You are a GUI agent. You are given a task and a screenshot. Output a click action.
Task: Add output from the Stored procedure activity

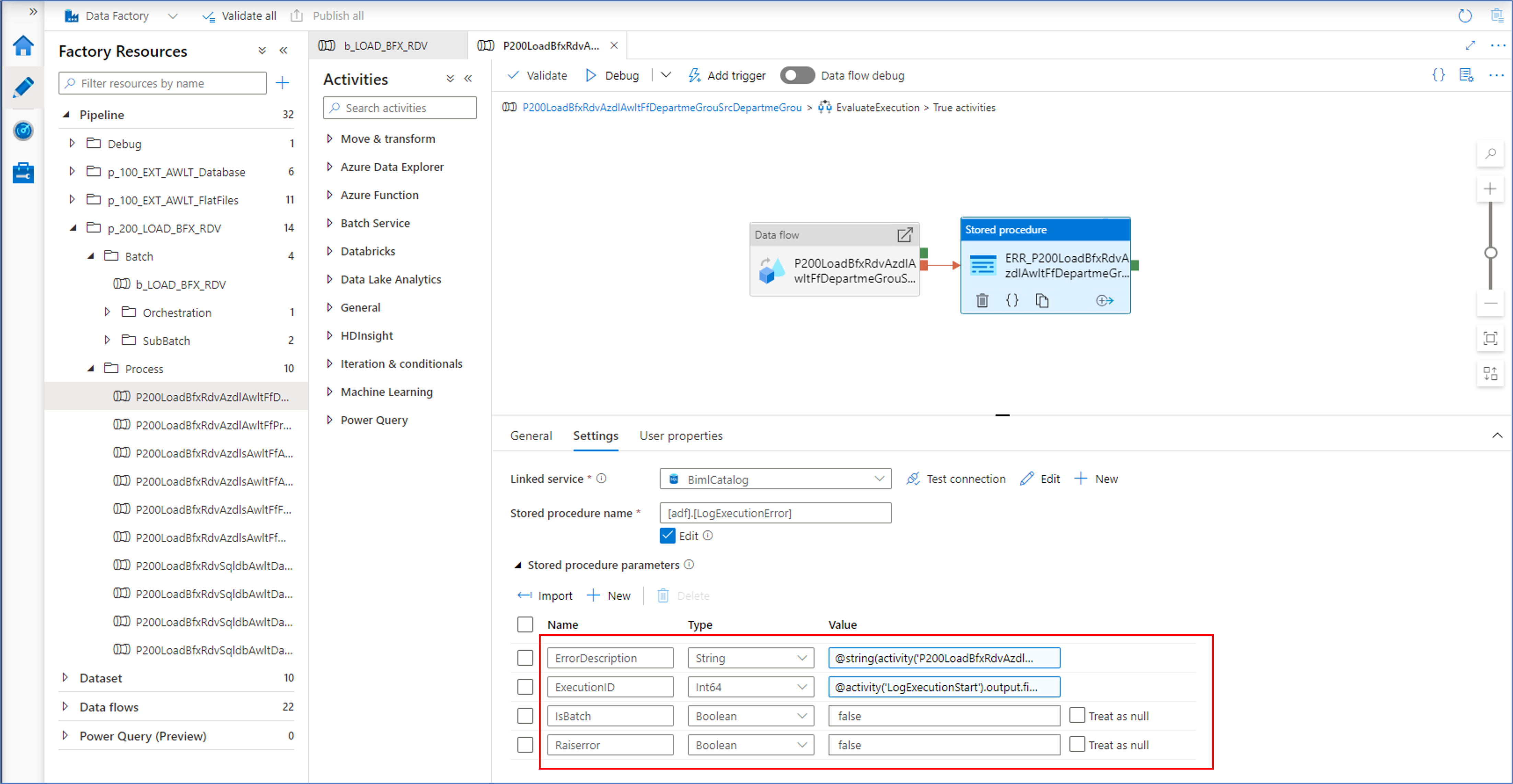pyautogui.click(x=1104, y=301)
